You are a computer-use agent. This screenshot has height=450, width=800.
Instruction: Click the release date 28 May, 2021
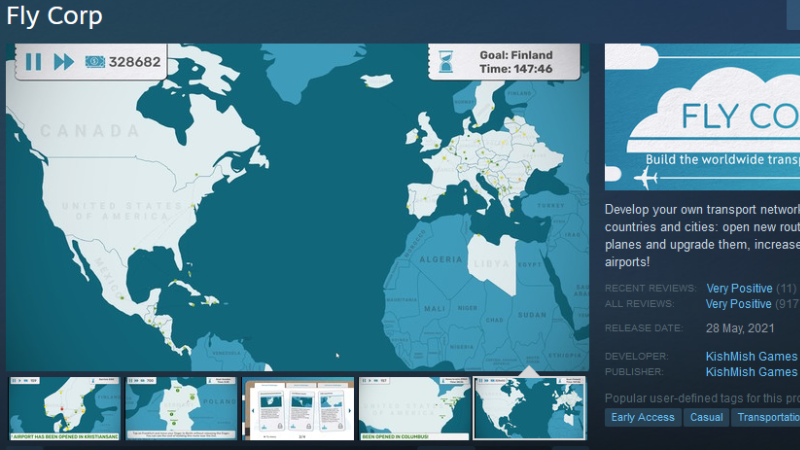(x=740, y=328)
